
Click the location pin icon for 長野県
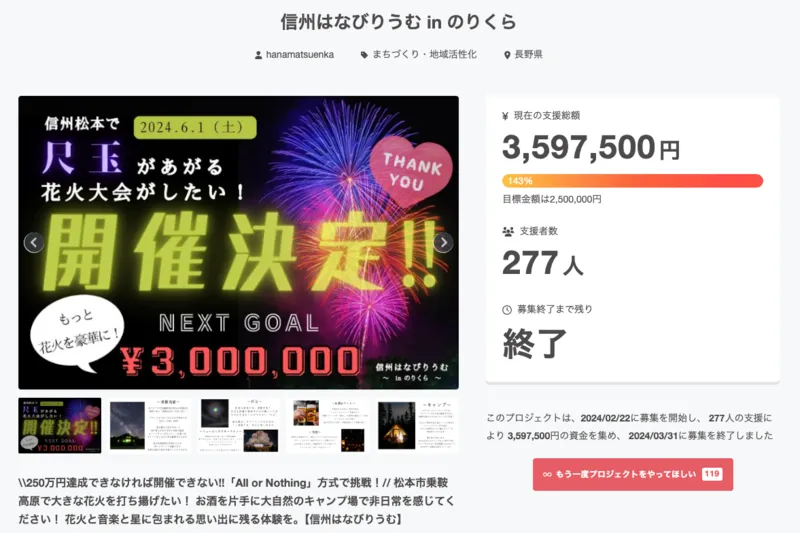[508, 55]
